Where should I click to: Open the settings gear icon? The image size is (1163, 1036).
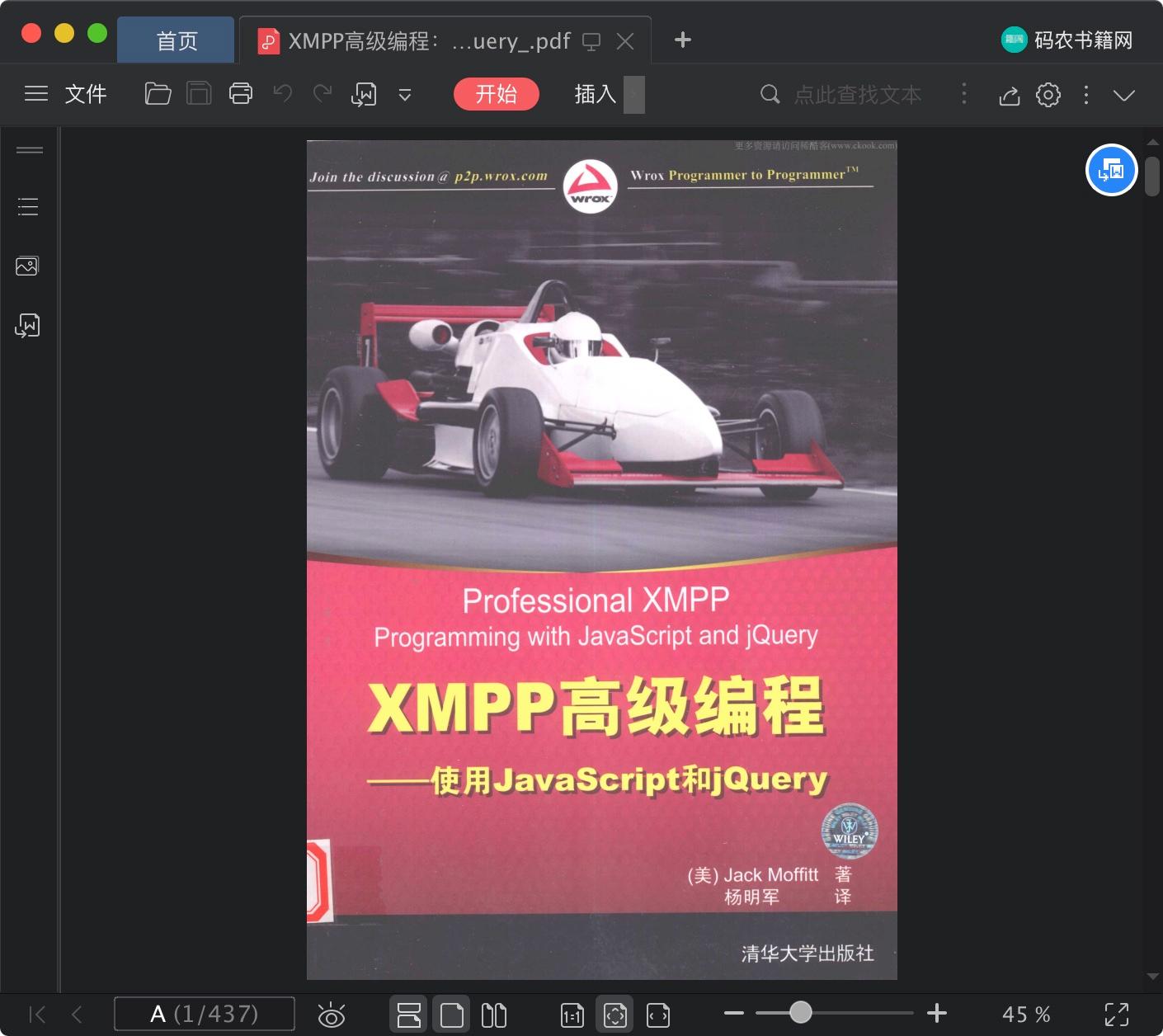(x=1048, y=95)
